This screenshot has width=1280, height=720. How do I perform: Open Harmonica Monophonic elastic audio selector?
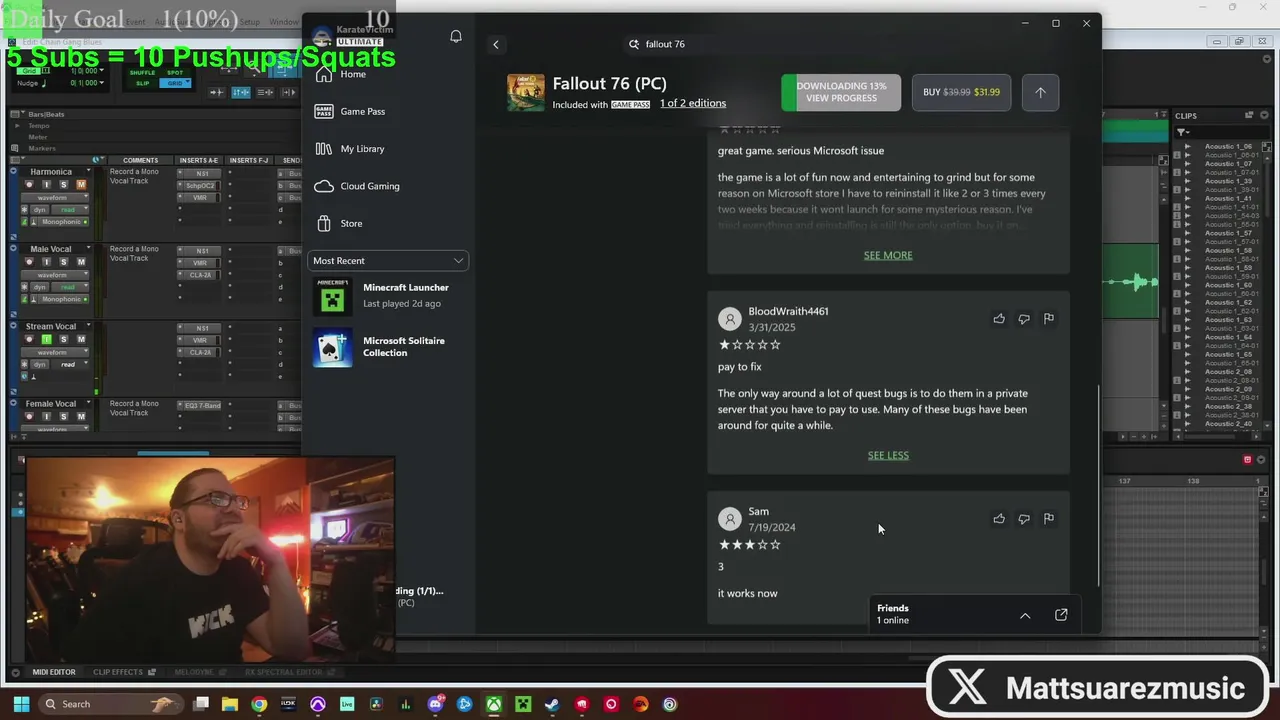(63, 222)
